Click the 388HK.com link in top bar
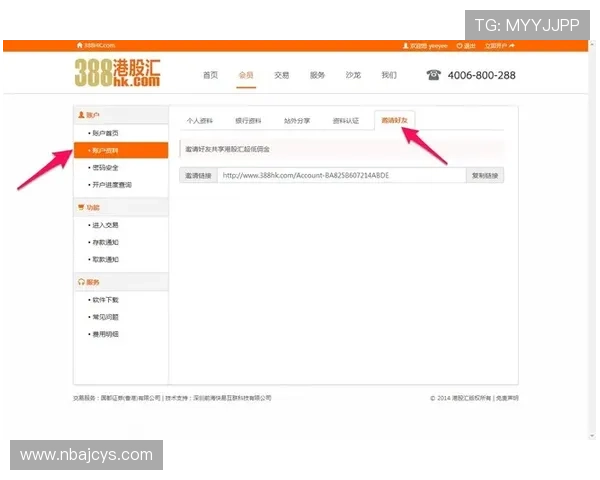The image size is (600, 480). click(x=99, y=45)
